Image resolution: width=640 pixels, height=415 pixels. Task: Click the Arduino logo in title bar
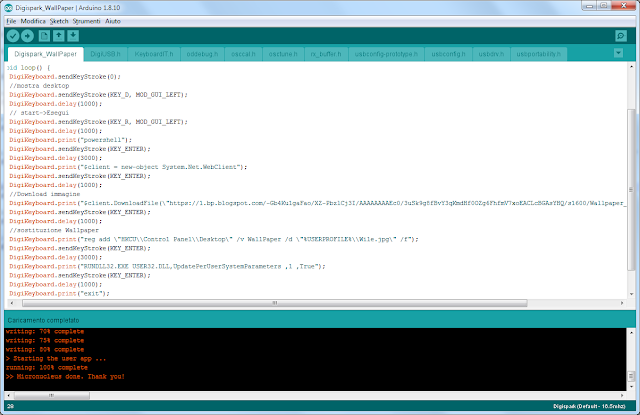pos(9,7)
